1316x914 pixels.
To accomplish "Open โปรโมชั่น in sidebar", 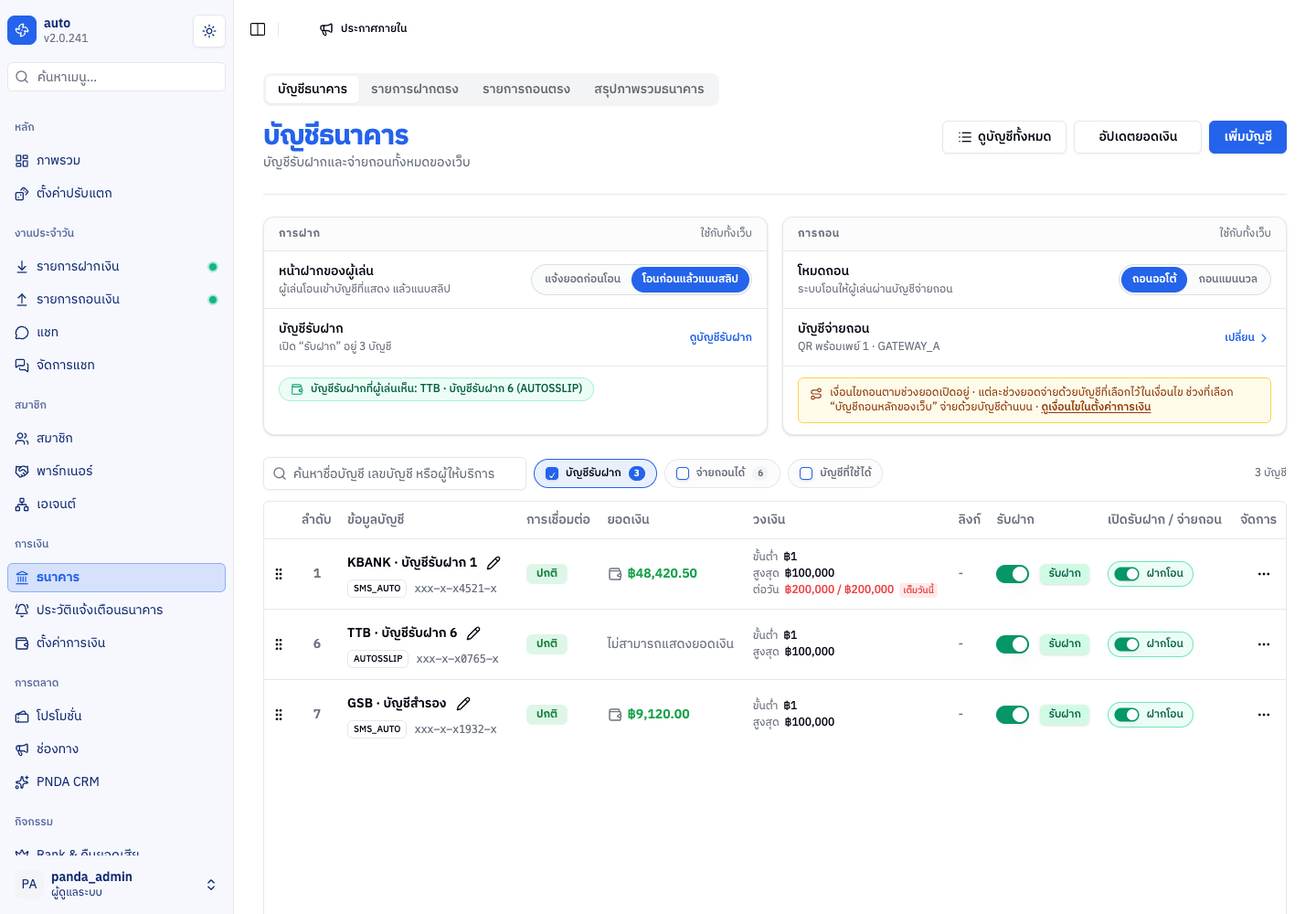I will point(116,717).
